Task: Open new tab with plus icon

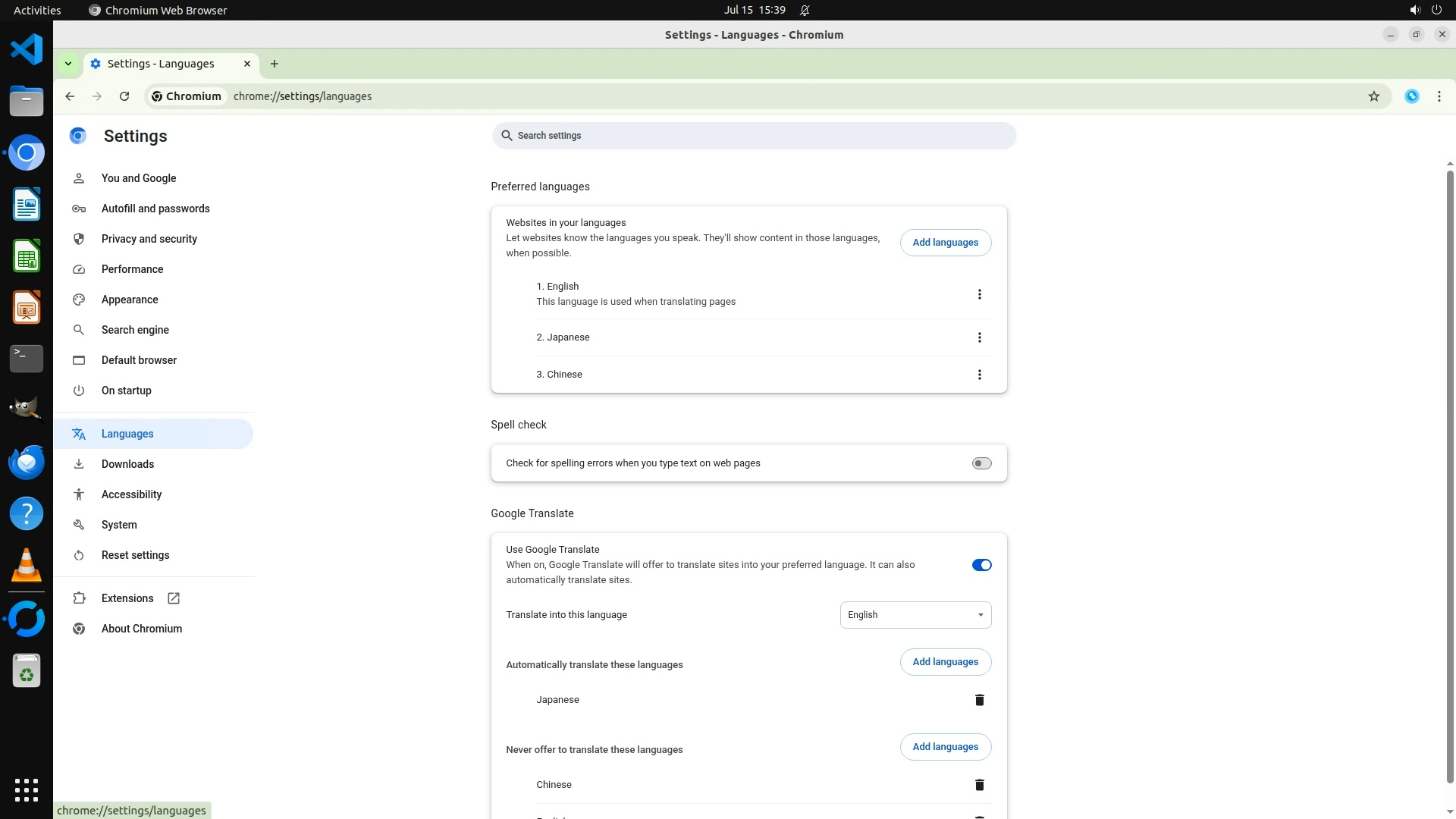Action: pos(275,64)
